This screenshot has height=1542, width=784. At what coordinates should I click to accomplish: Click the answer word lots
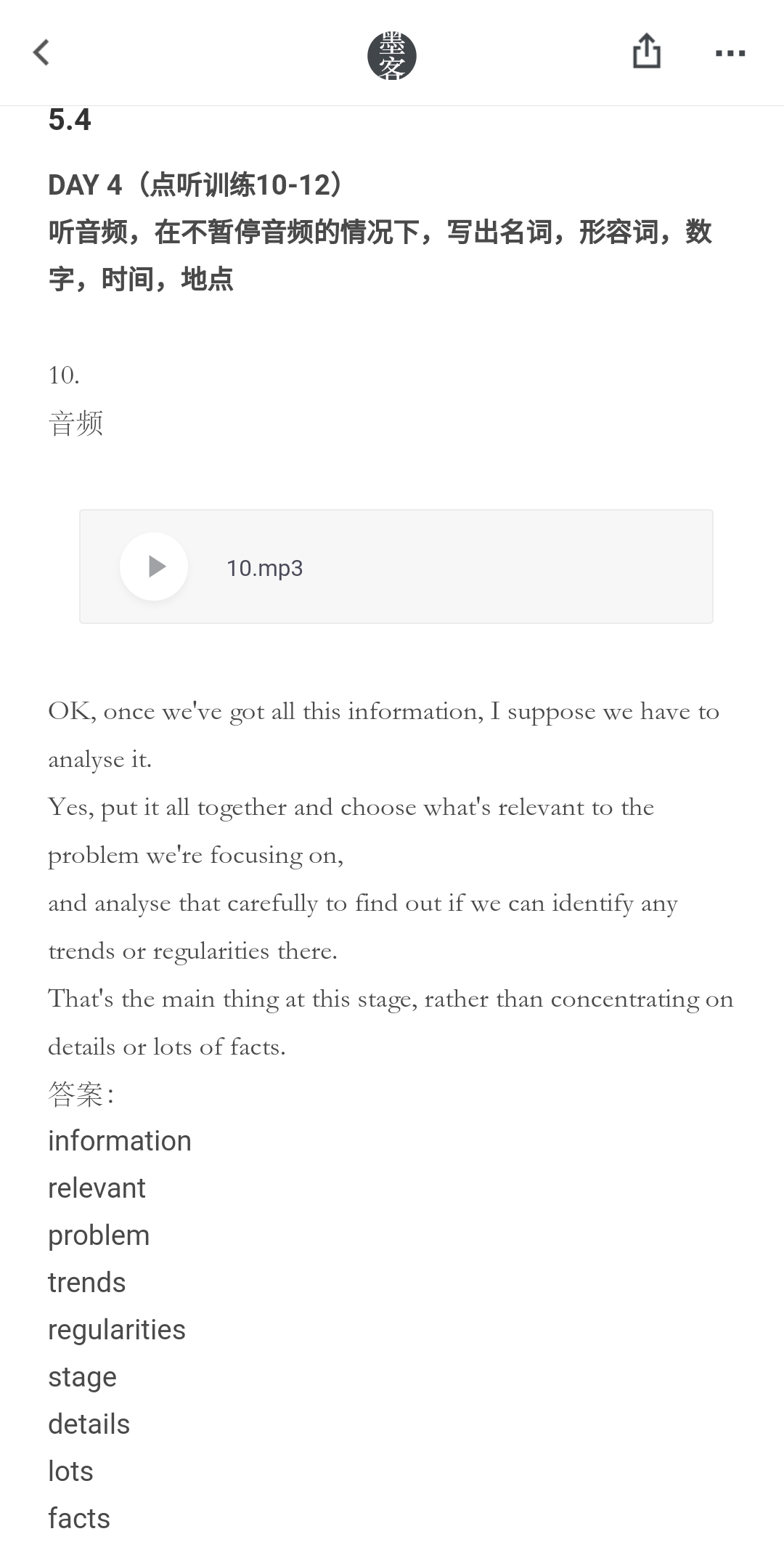pos(70,1472)
